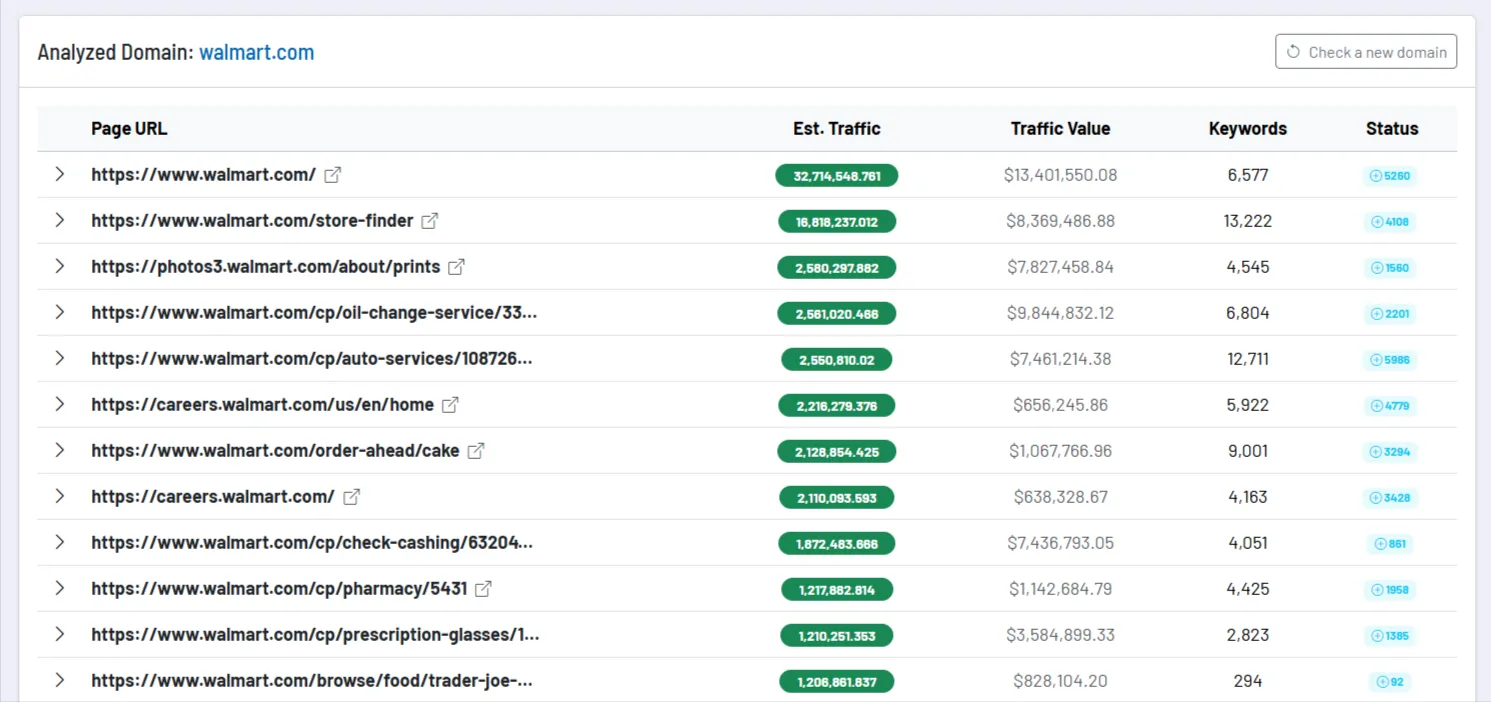The height and width of the screenshot is (702, 1491).
Task: Expand the order-ahead/cake row
Action: pyautogui.click(x=60, y=450)
